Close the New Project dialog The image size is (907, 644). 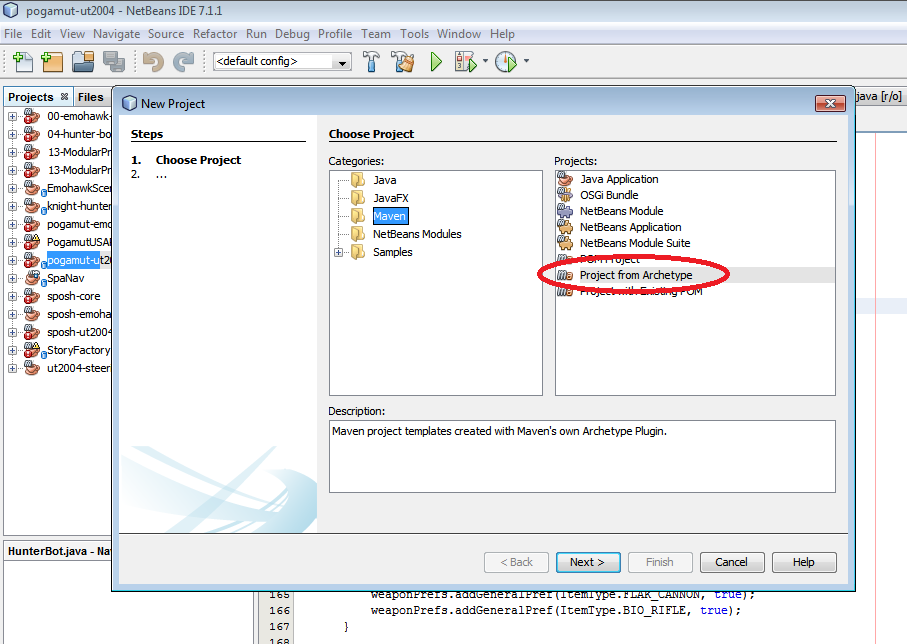(x=830, y=104)
